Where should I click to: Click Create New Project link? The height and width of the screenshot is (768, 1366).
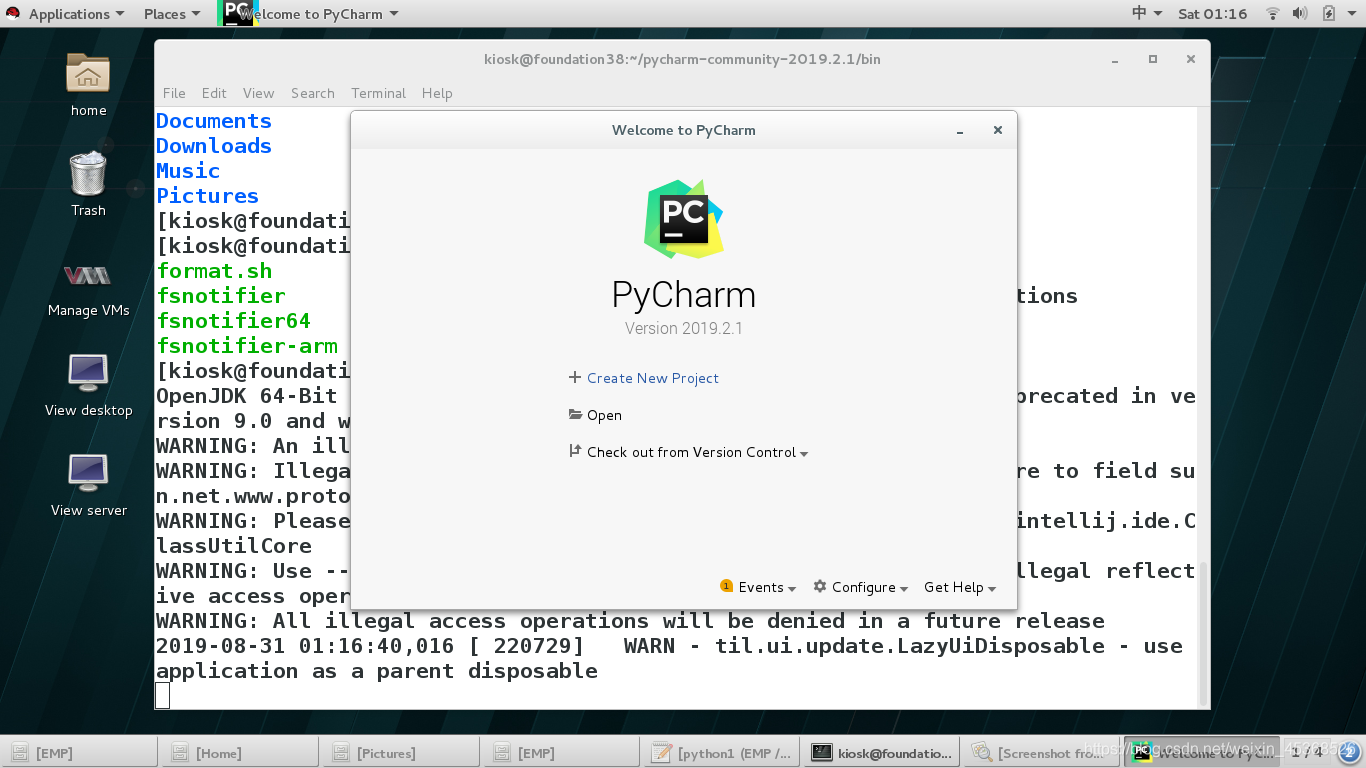653,378
